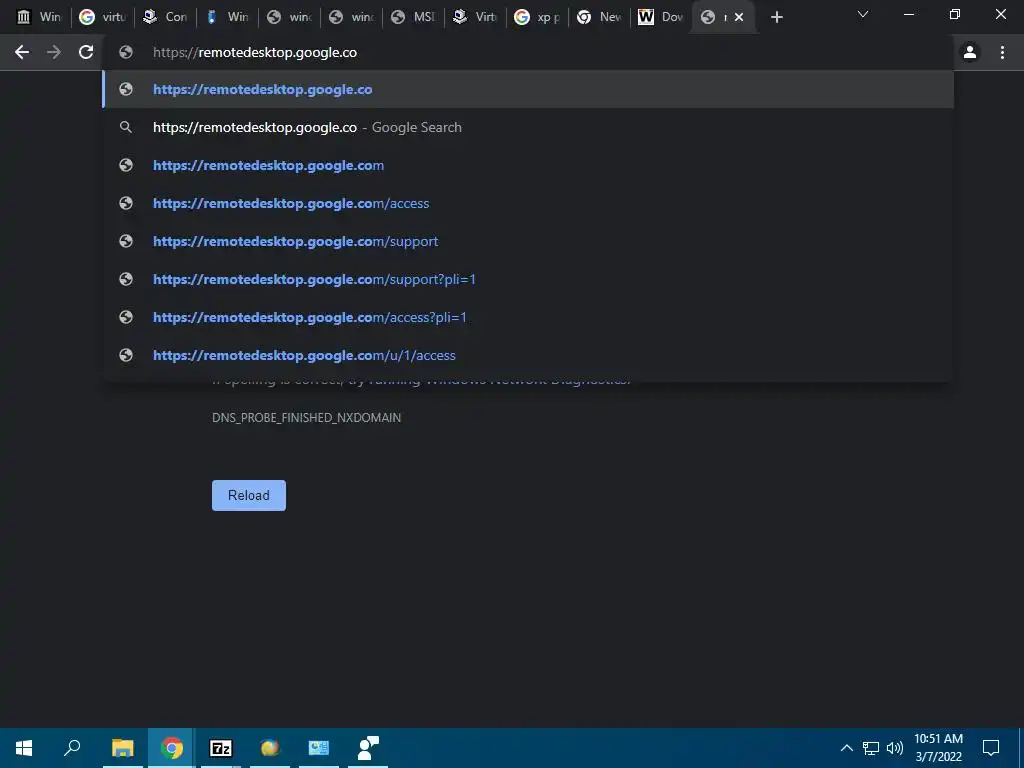Select suggestion remotedesktop.google.co
This screenshot has height=768, width=1024.
(528, 89)
